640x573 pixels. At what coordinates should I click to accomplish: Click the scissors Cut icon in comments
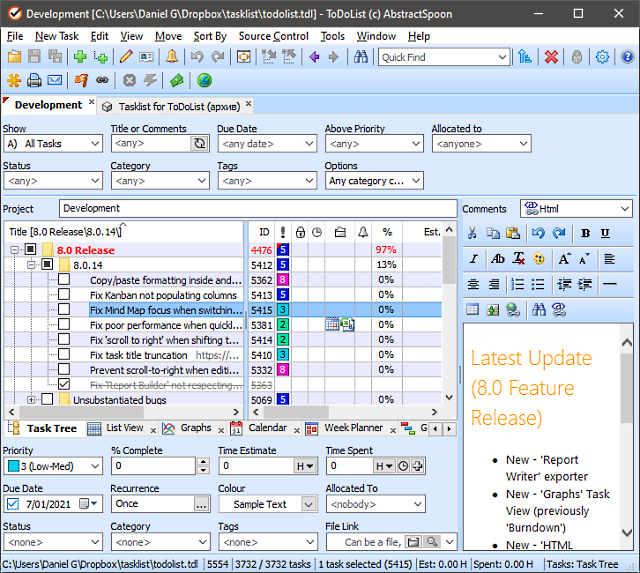(472, 233)
